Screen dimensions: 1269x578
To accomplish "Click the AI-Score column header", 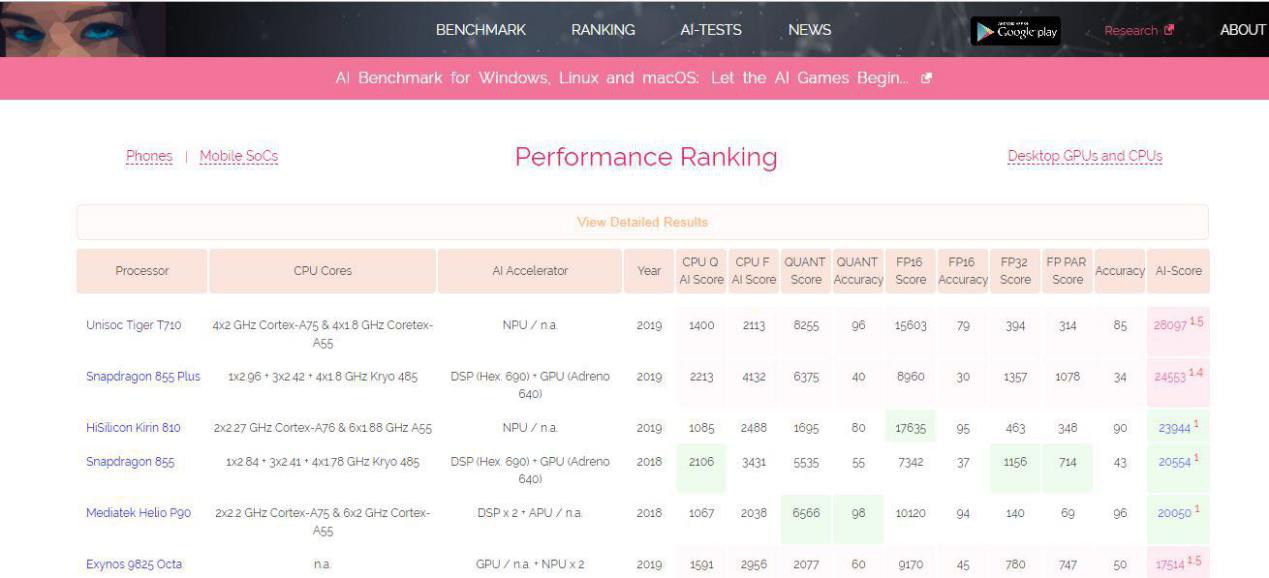I will (x=1178, y=271).
